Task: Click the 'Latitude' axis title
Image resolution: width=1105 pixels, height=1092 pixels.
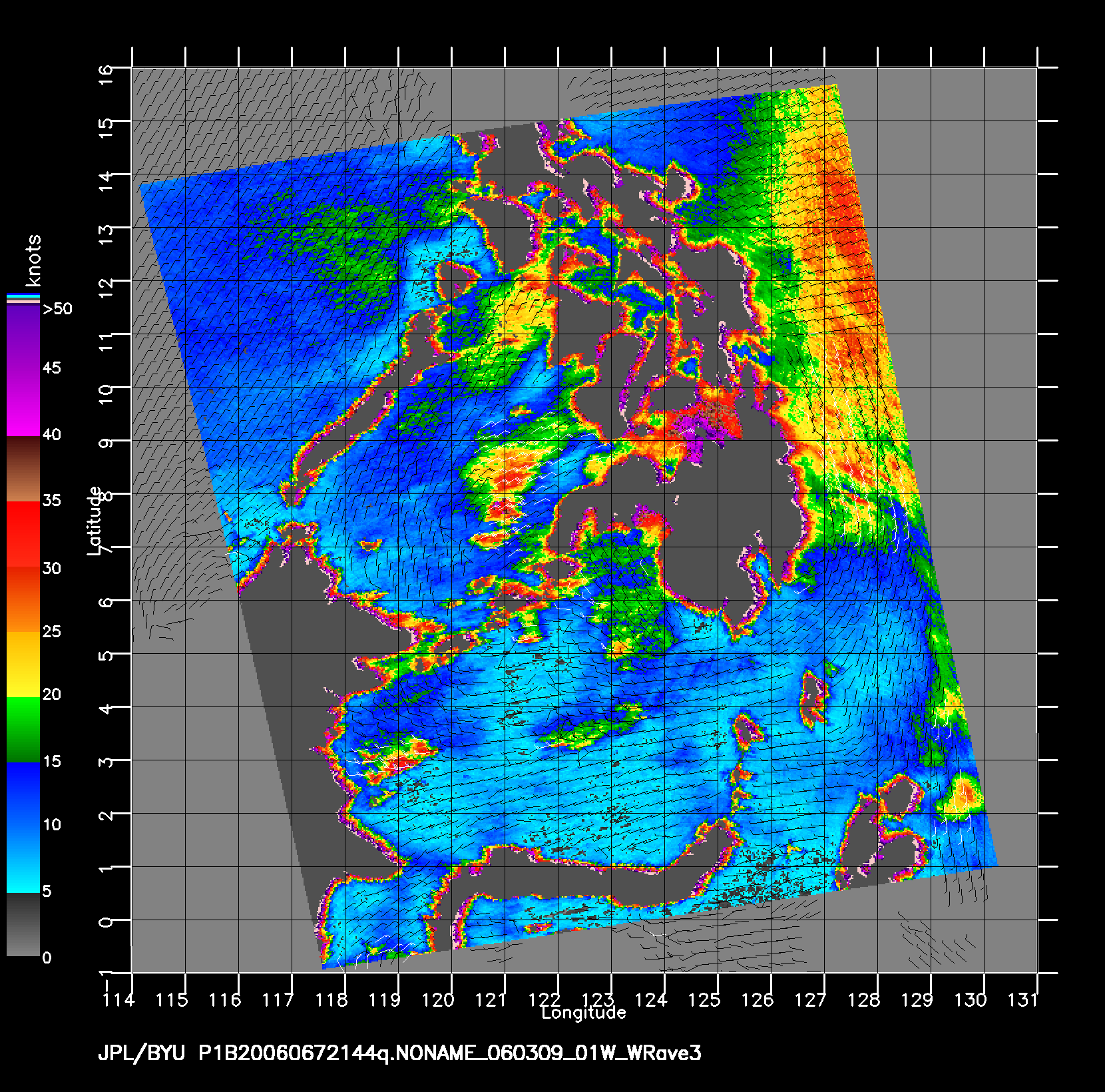Action: click(95, 521)
